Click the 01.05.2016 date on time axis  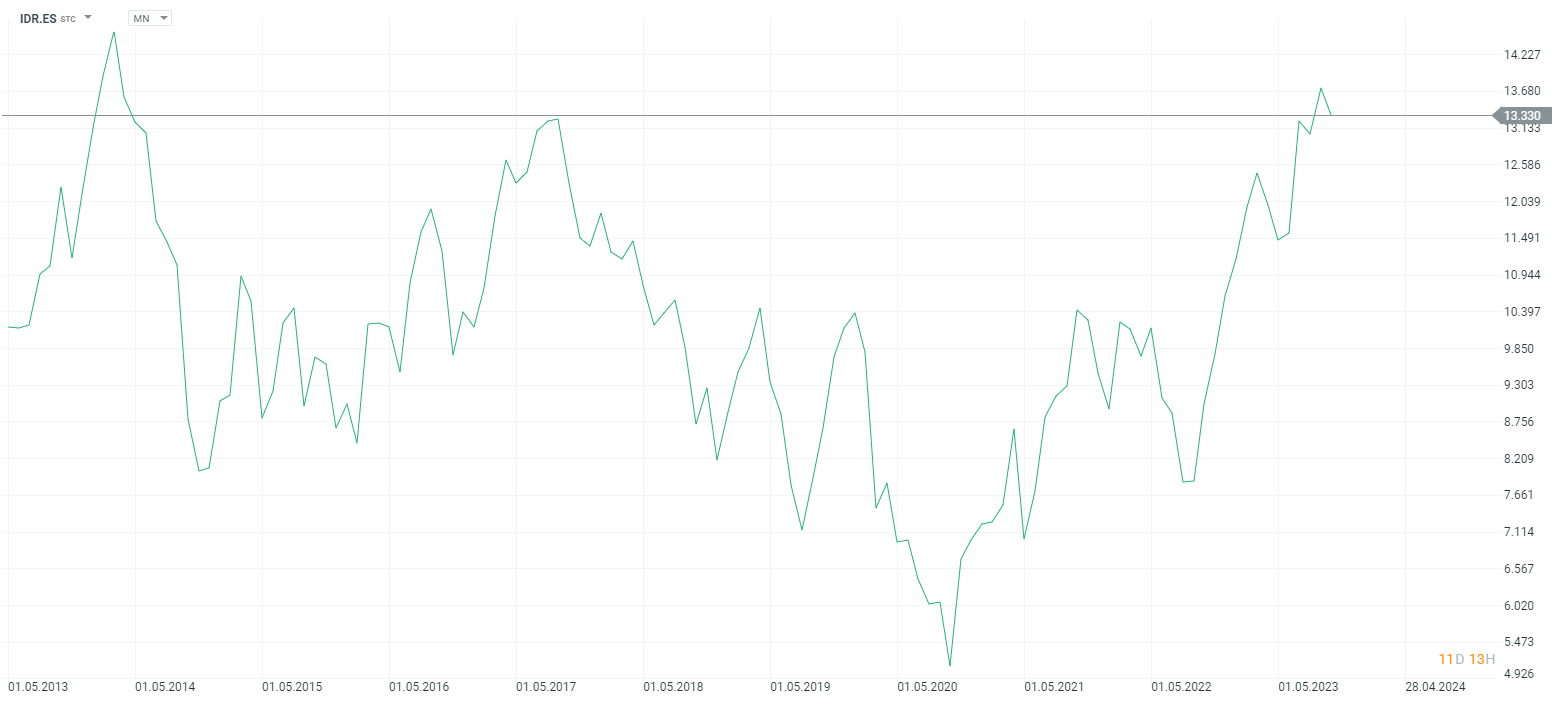[x=419, y=687]
